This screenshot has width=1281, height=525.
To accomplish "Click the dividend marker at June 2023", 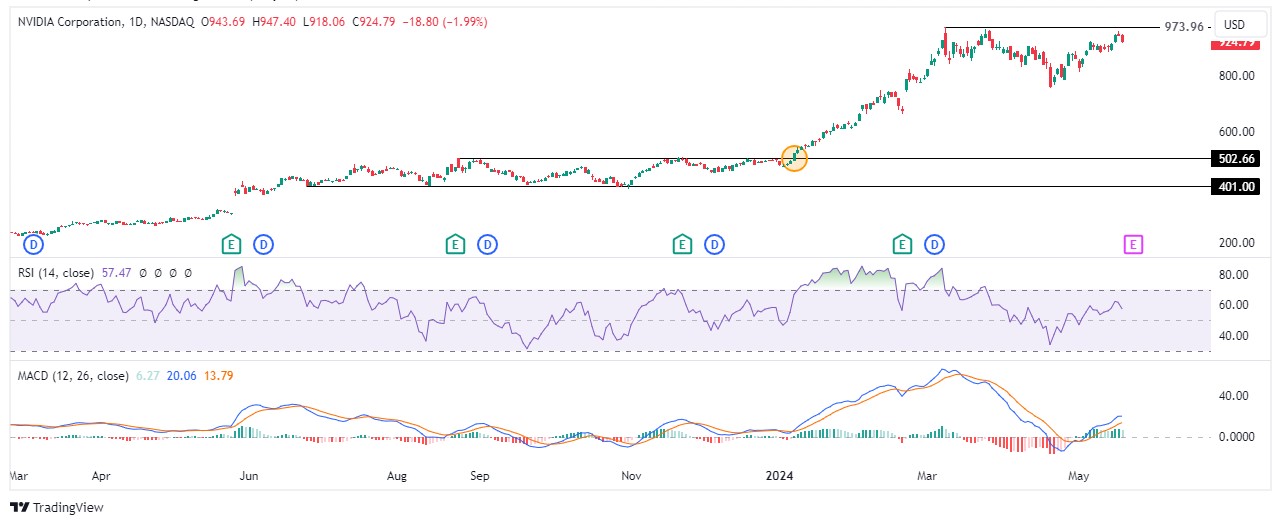I will 263,244.
